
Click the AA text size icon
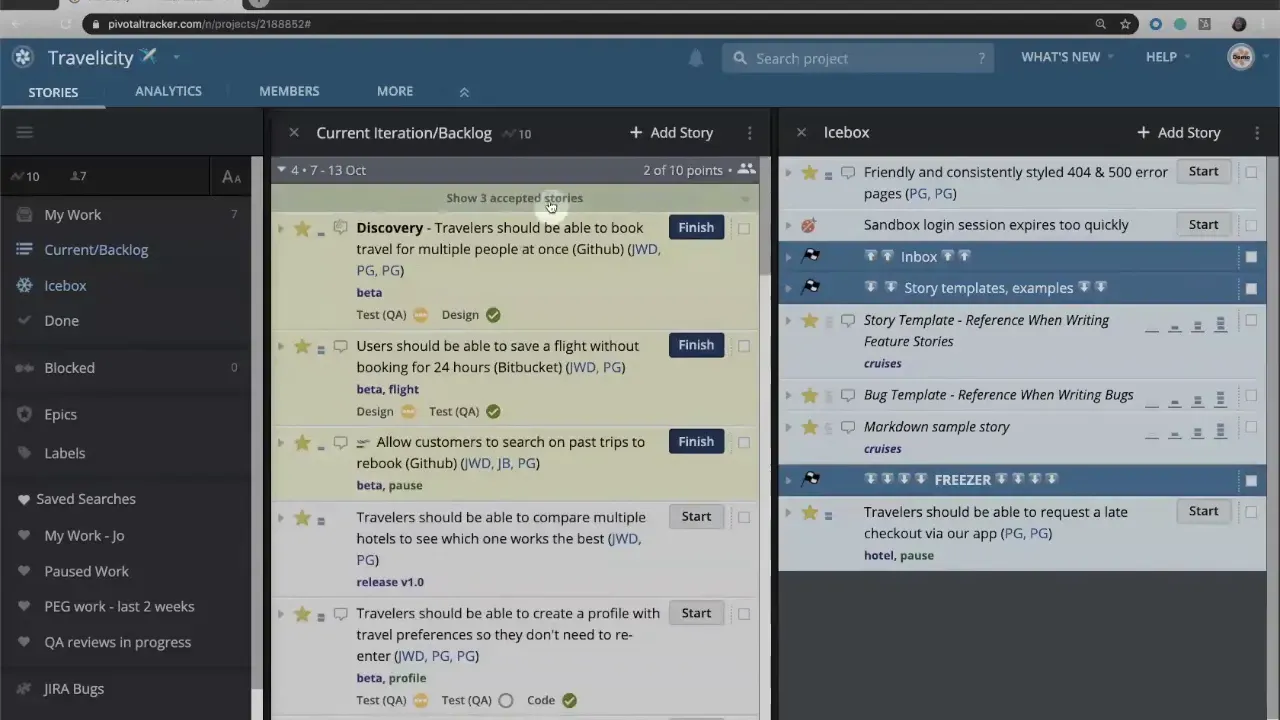(231, 177)
